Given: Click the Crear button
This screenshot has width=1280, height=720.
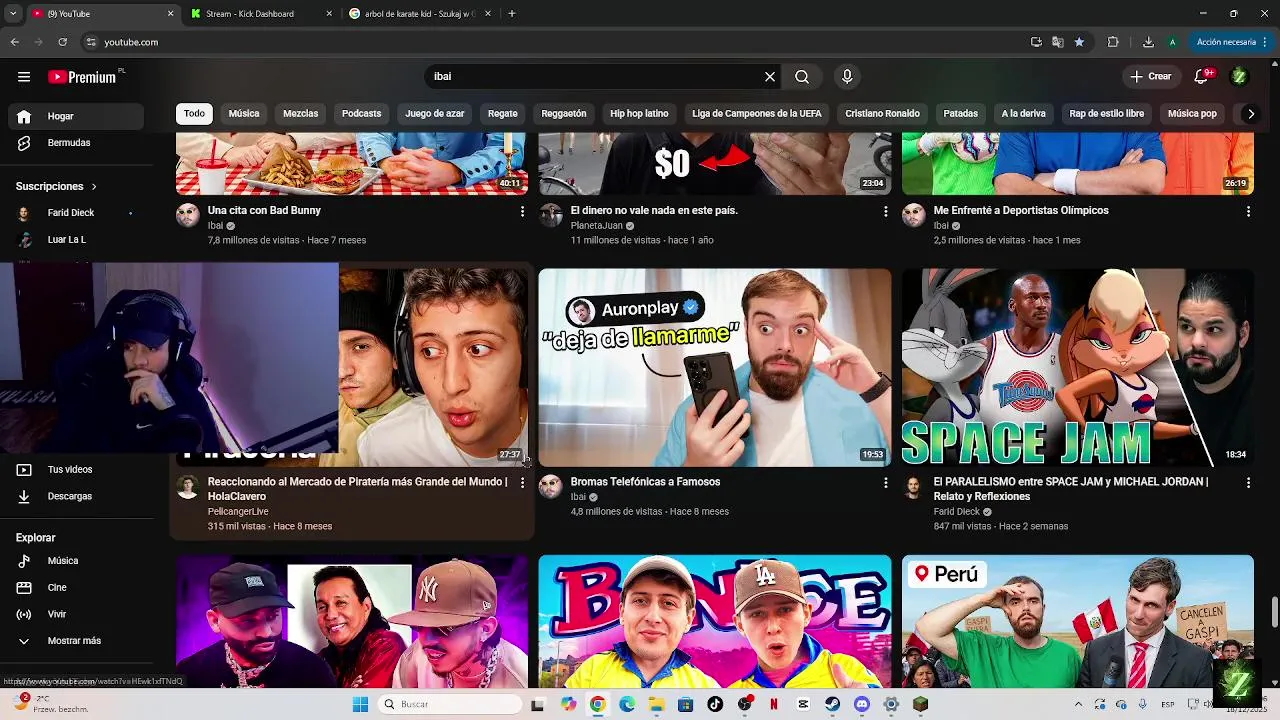Looking at the screenshot, I should click(1151, 77).
